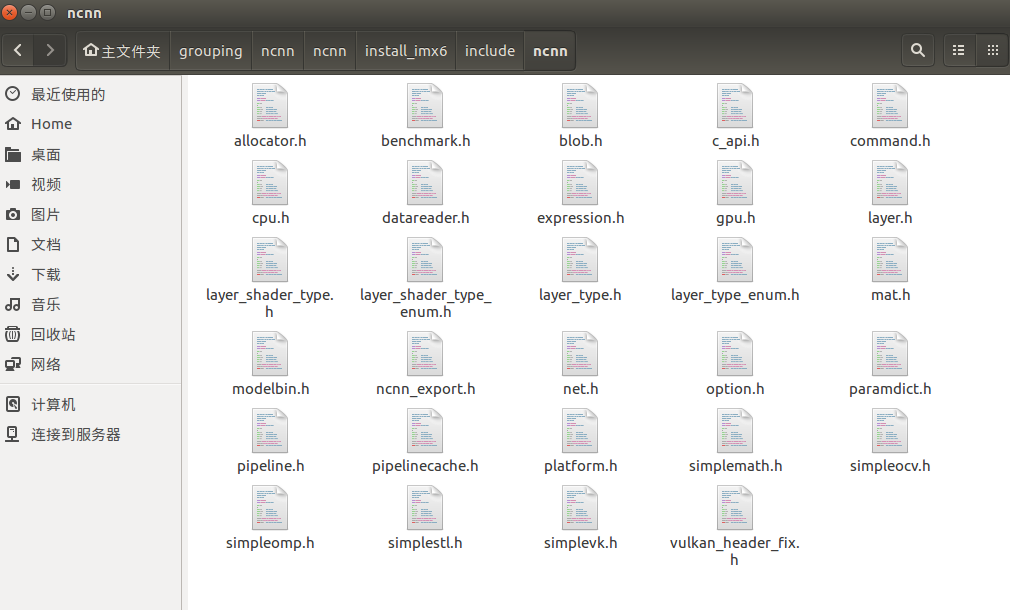This screenshot has width=1010, height=610.
Task: Open 最近使用的 in the sidebar
Action: tap(90, 95)
